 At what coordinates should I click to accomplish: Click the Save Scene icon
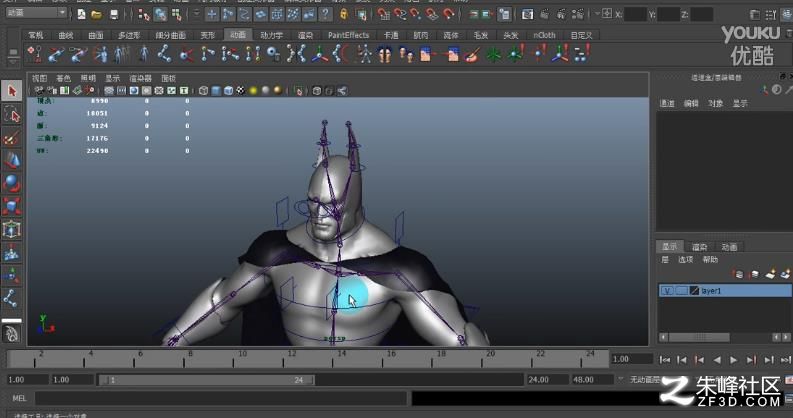[114, 15]
